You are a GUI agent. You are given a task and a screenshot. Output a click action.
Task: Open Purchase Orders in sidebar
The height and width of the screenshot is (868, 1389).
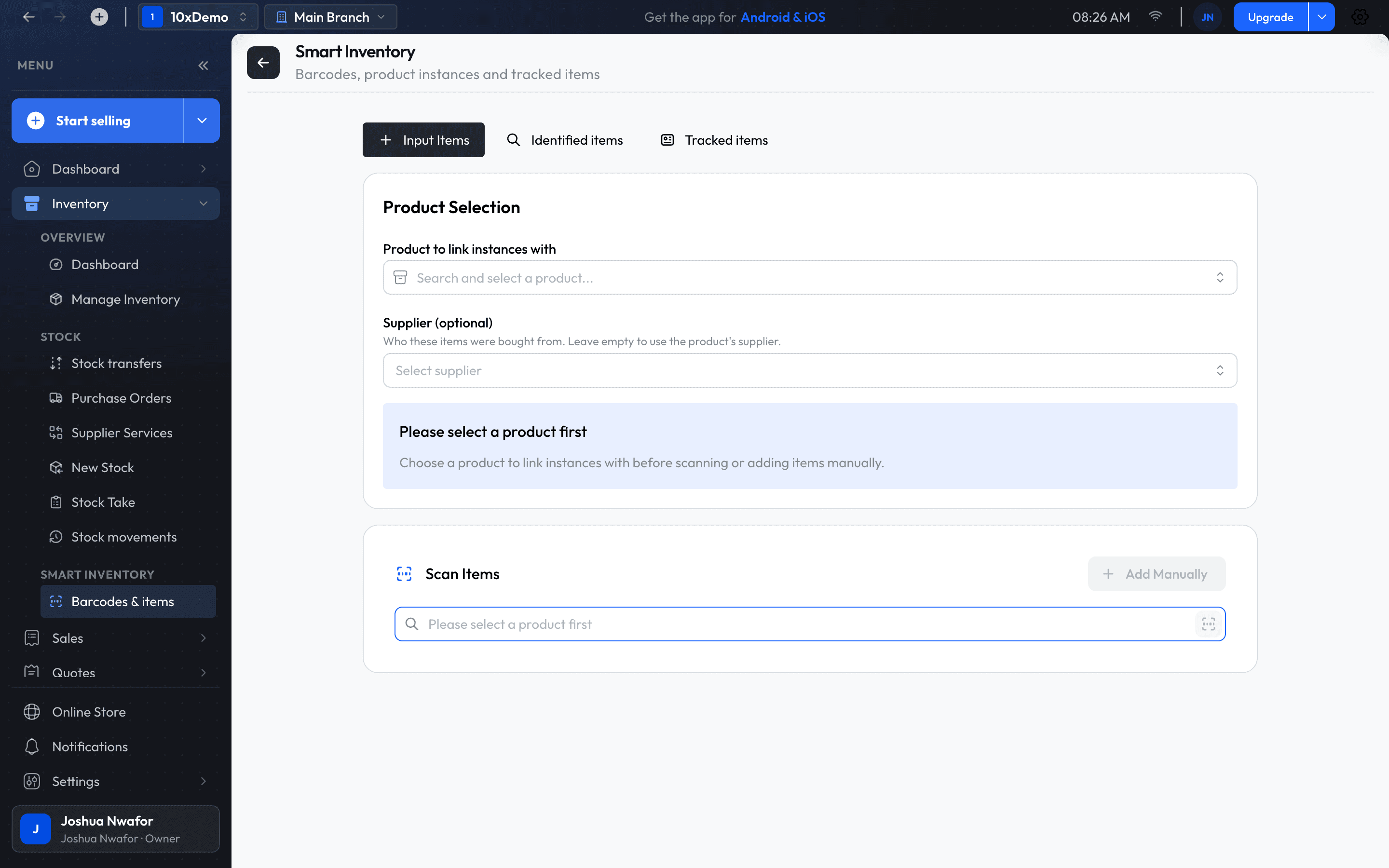[128, 398]
